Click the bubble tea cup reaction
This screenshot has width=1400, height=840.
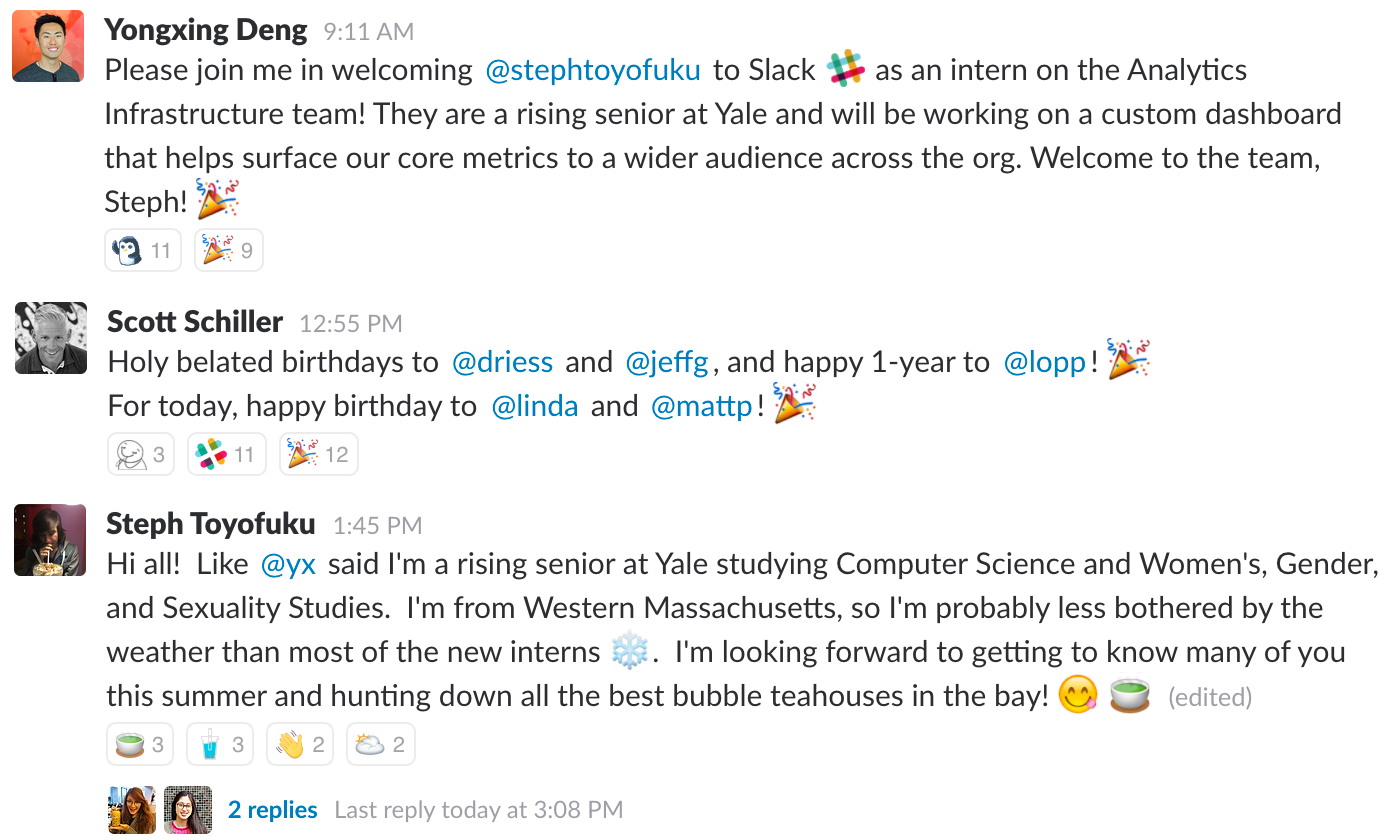pos(220,745)
